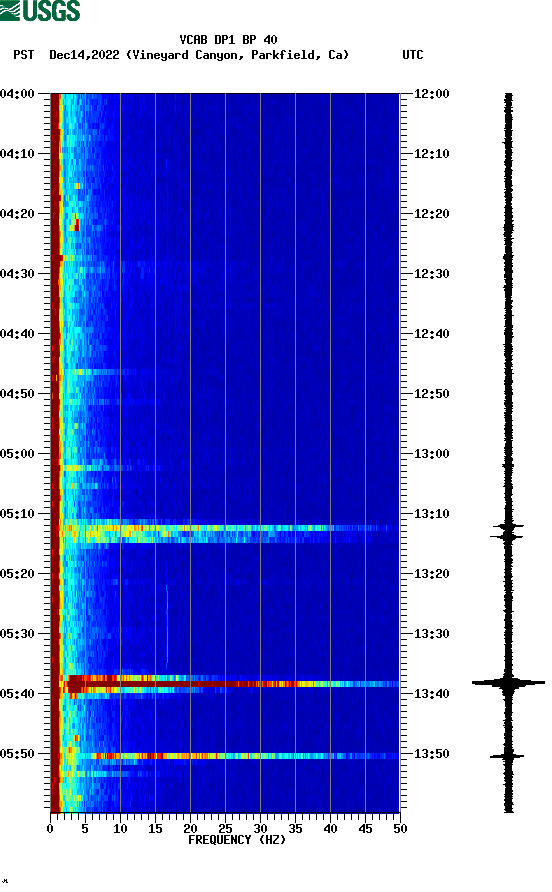Select the title 'VCAB DP1 BP 40'
552x892 pixels.
pos(228,40)
